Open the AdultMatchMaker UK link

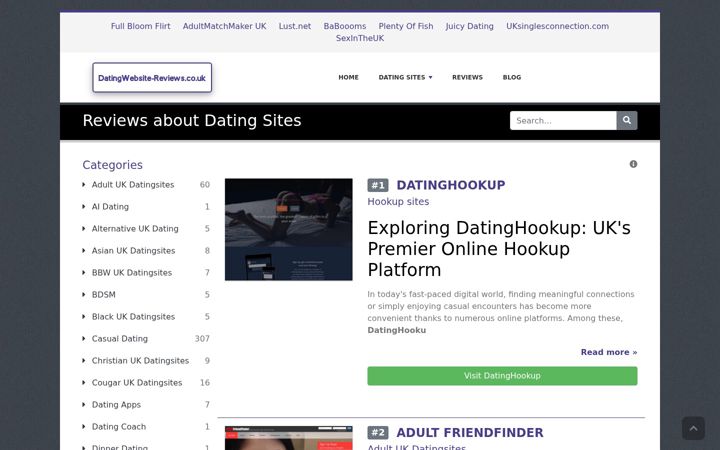point(225,26)
